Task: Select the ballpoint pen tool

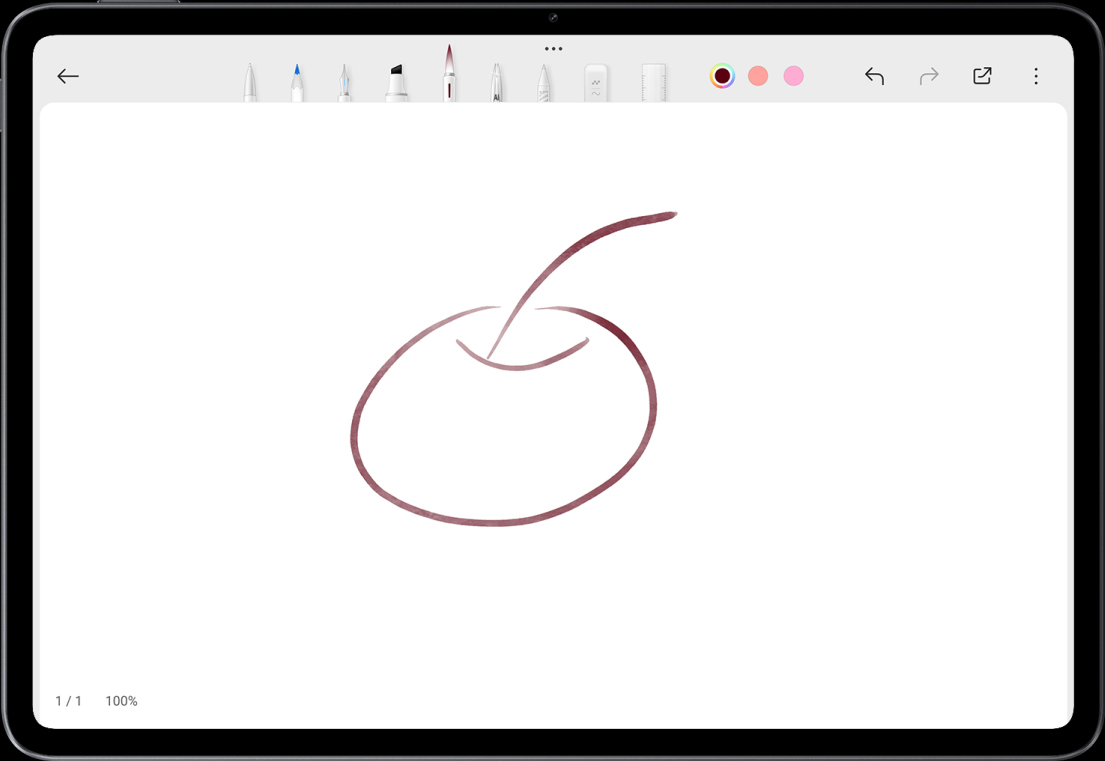Action: (250, 82)
